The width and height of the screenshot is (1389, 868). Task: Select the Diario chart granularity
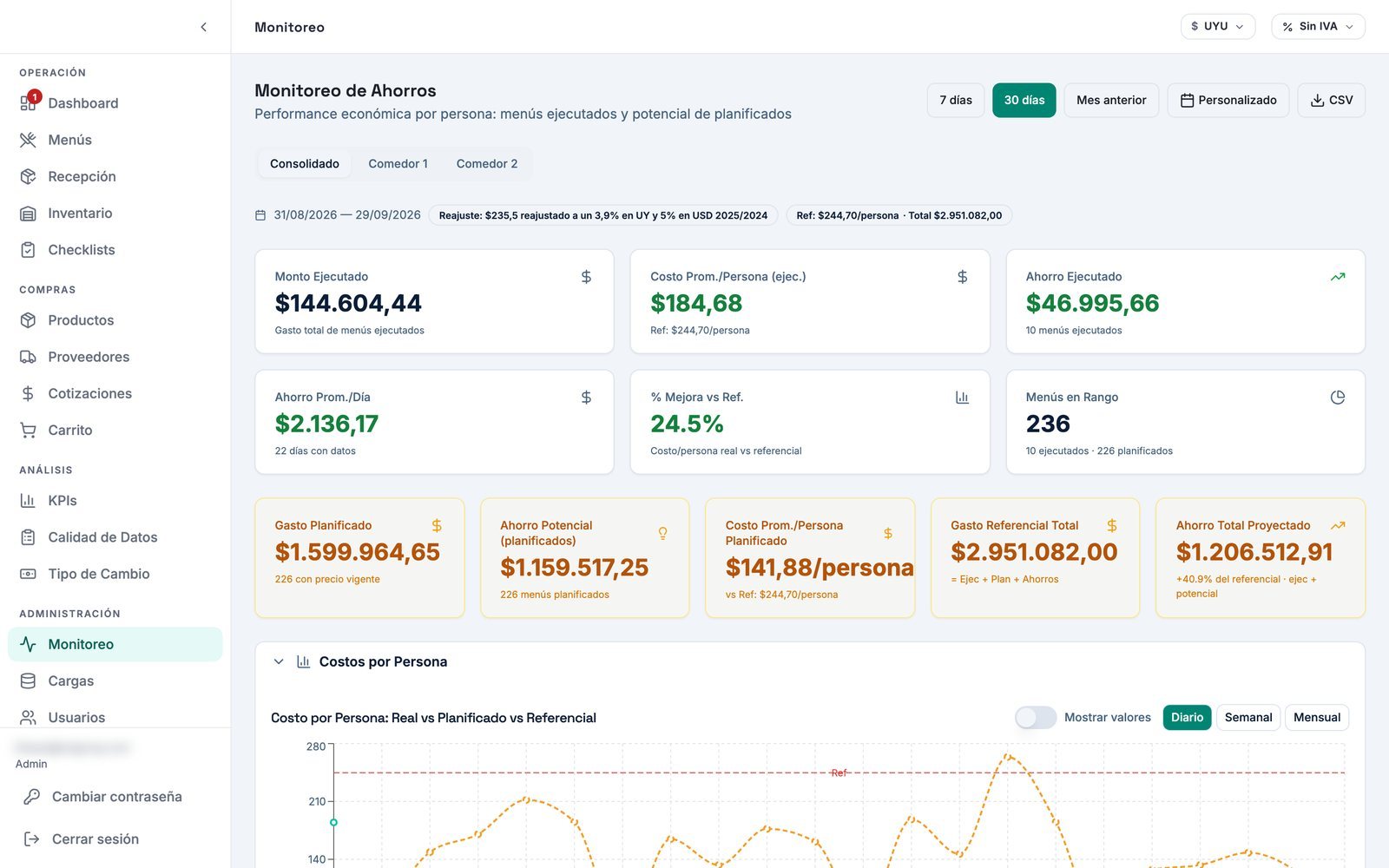point(1187,717)
